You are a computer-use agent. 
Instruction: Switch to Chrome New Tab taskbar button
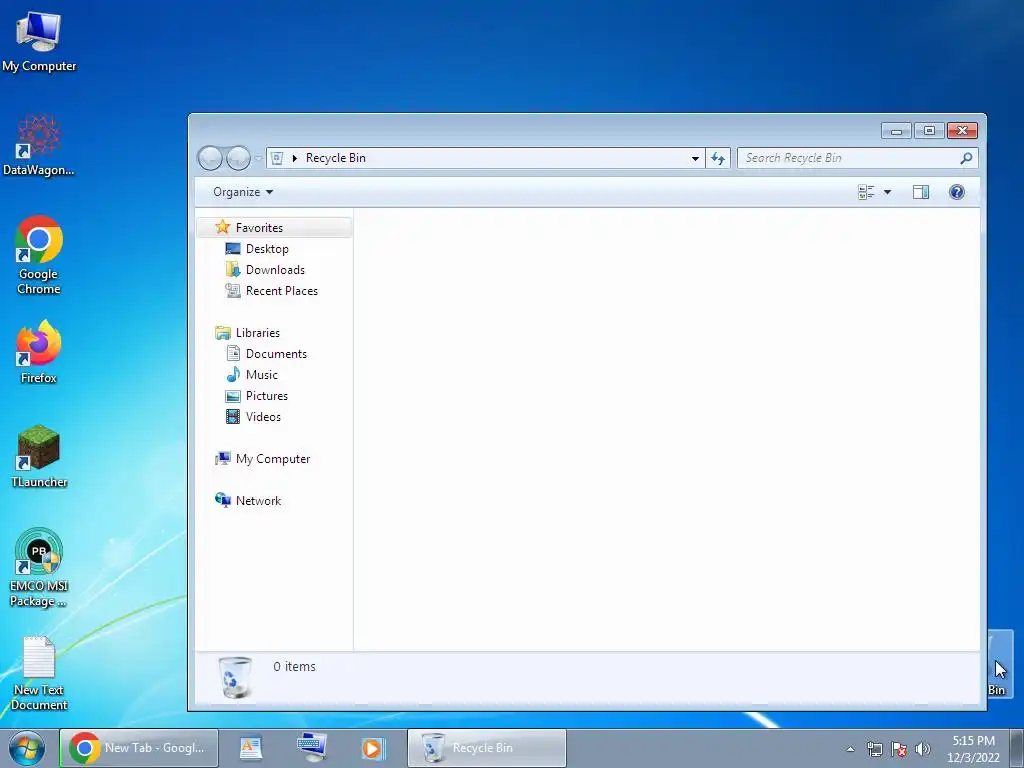coord(139,748)
